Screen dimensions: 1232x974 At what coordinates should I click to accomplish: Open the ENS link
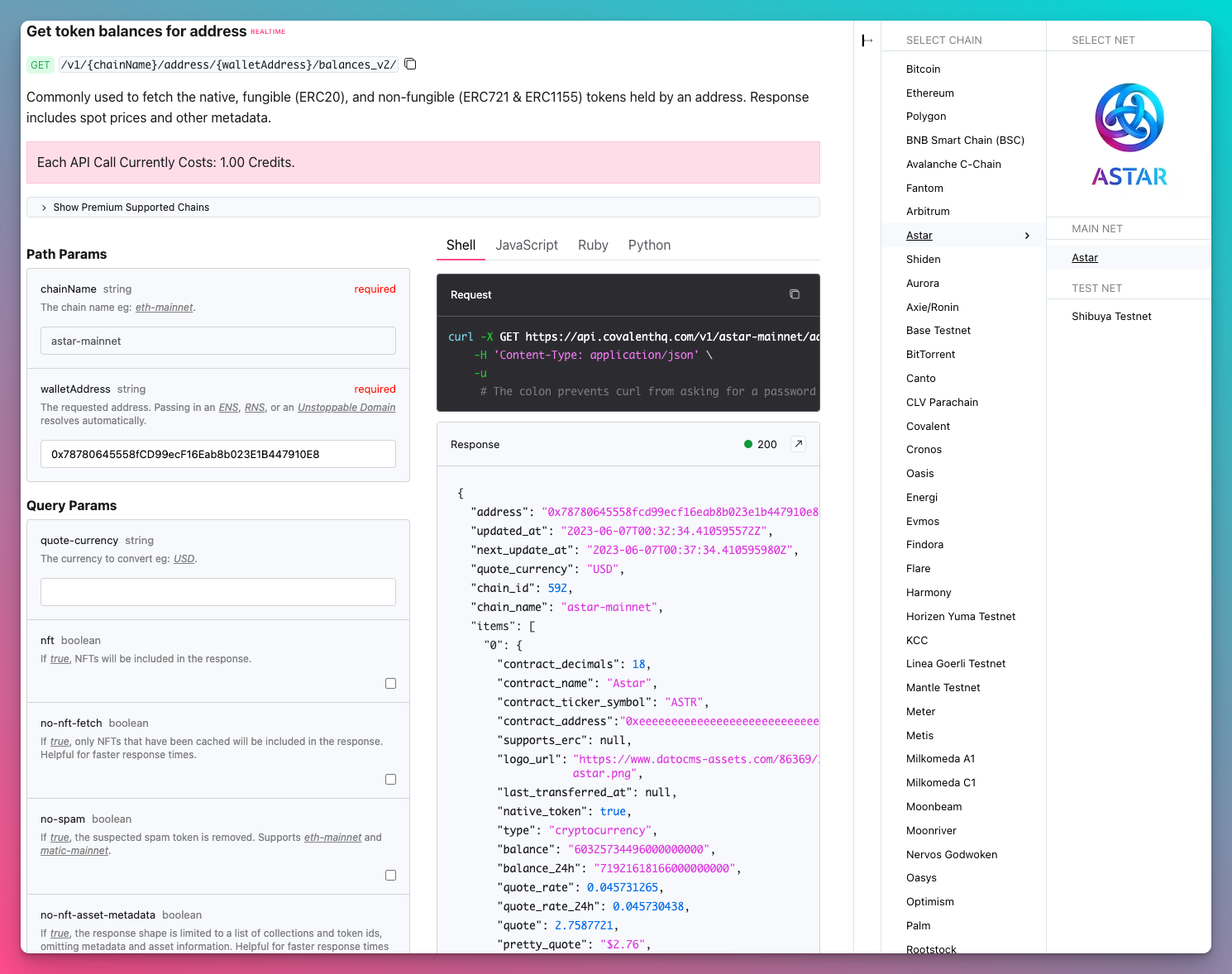pyautogui.click(x=228, y=408)
